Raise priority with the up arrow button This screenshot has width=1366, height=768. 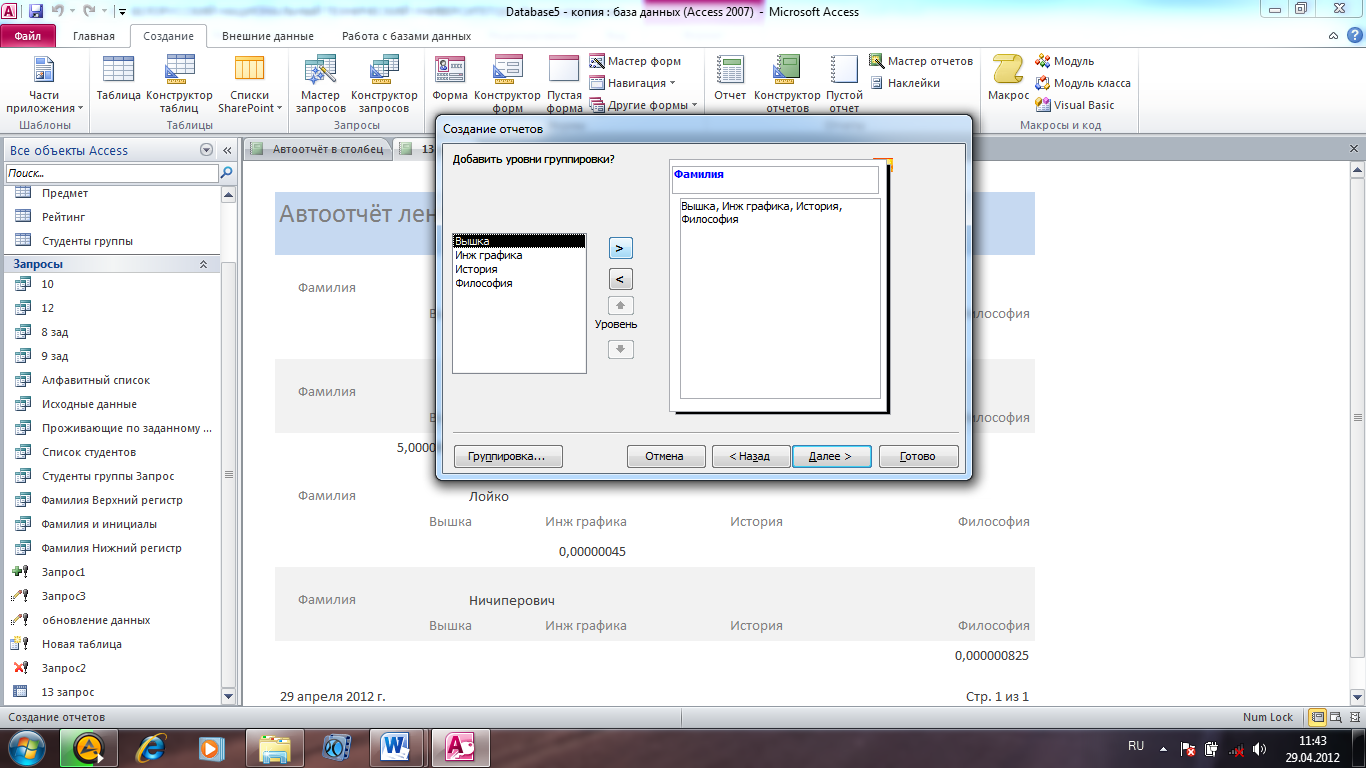point(621,306)
